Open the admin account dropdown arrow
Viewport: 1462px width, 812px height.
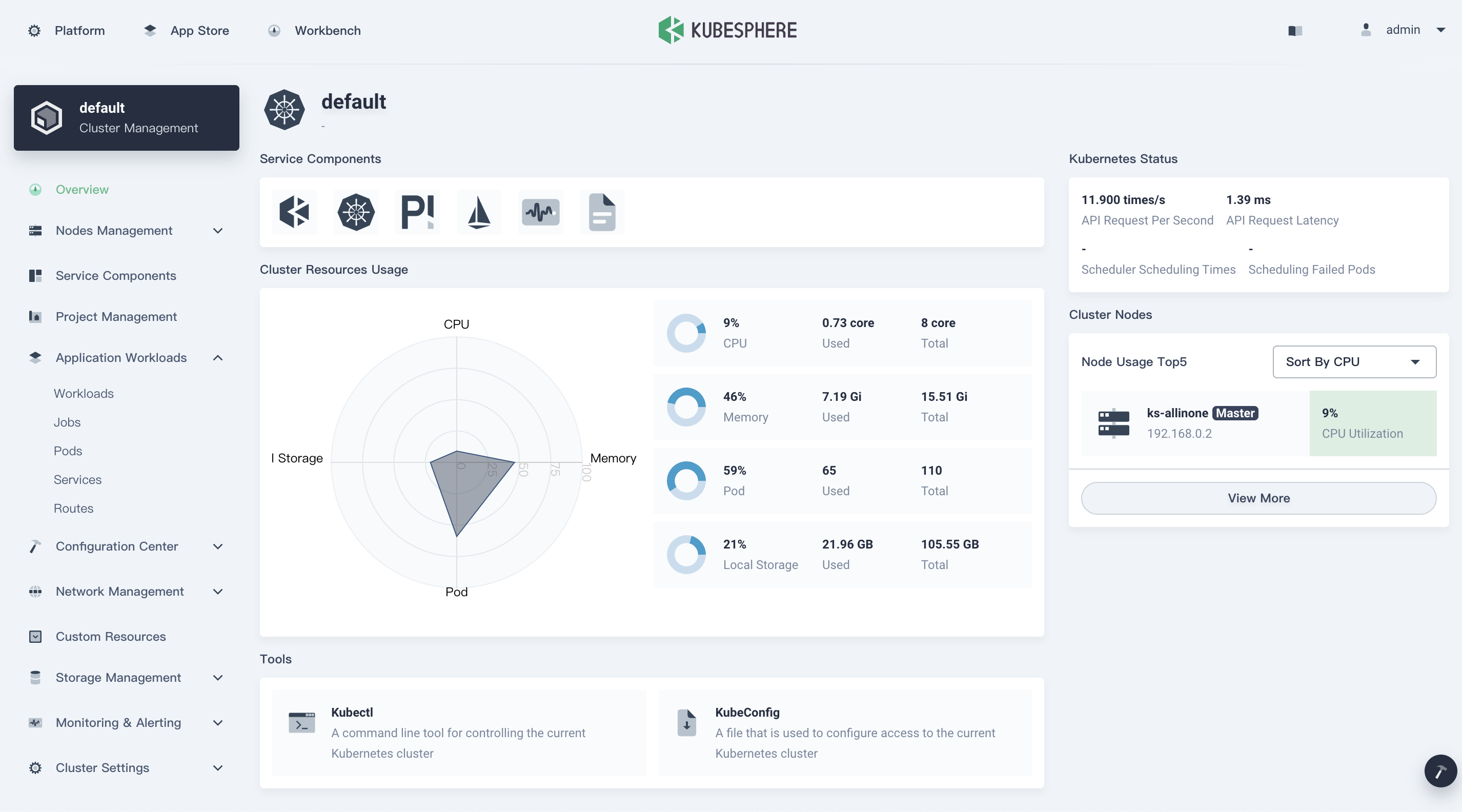1441,30
